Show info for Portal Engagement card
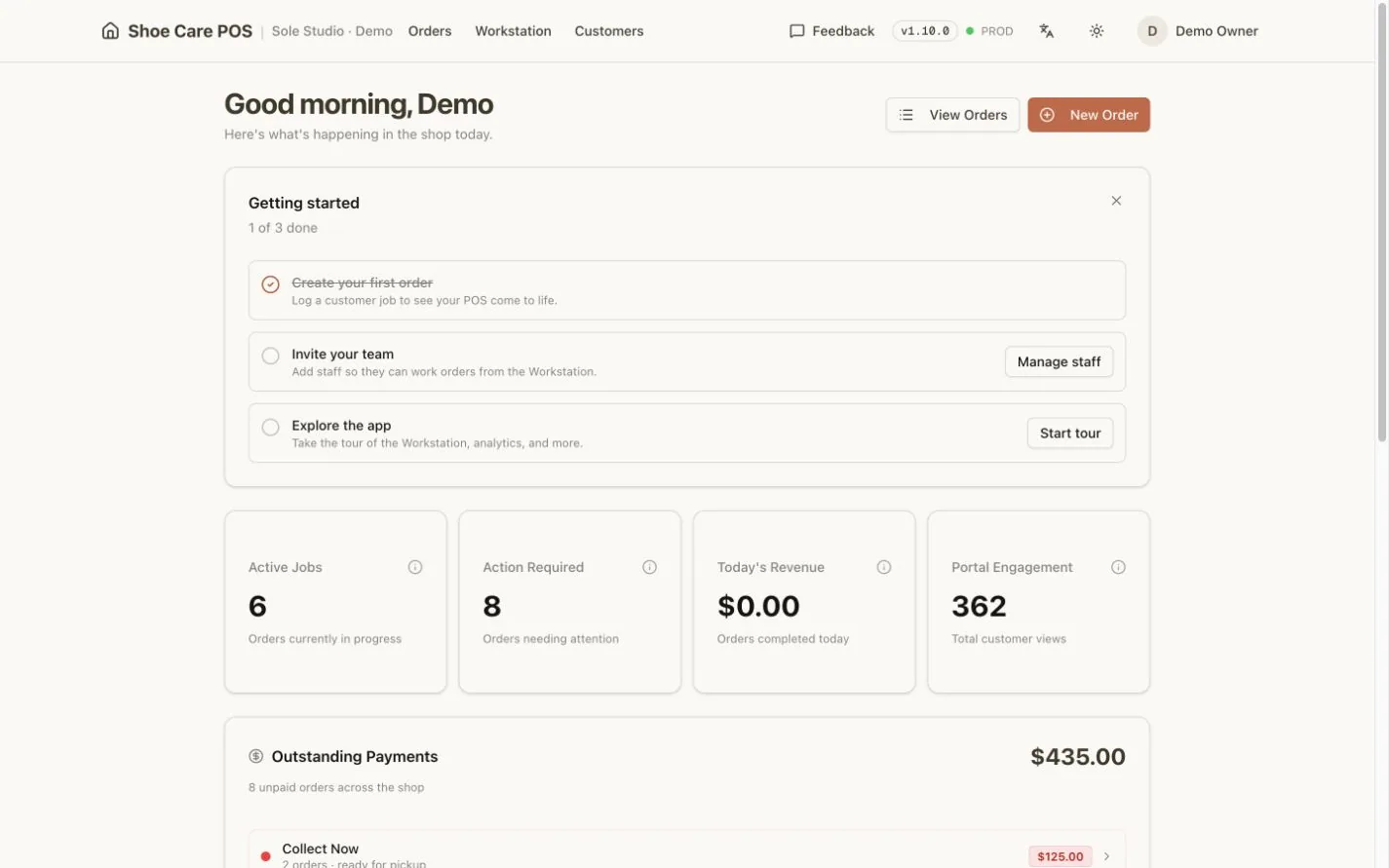 [x=1118, y=567]
